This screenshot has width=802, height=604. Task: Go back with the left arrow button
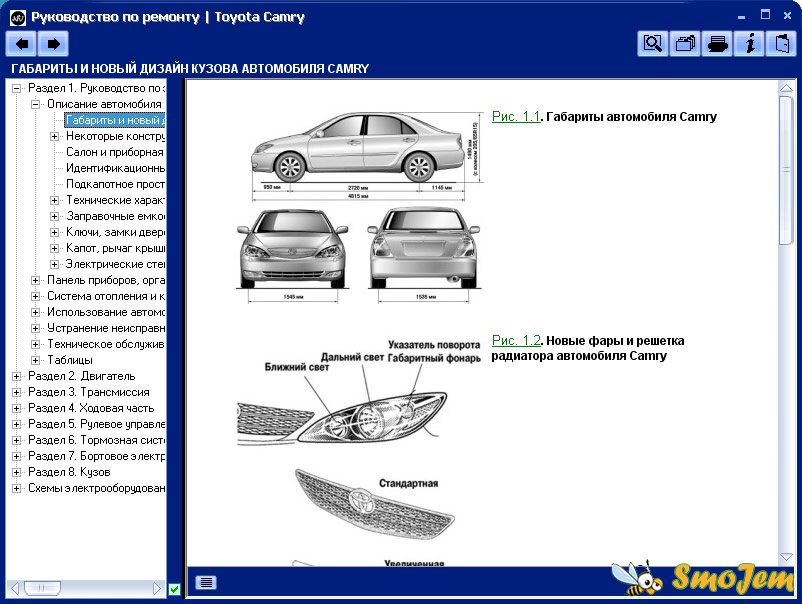pyautogui.click(x=21, y=44)
